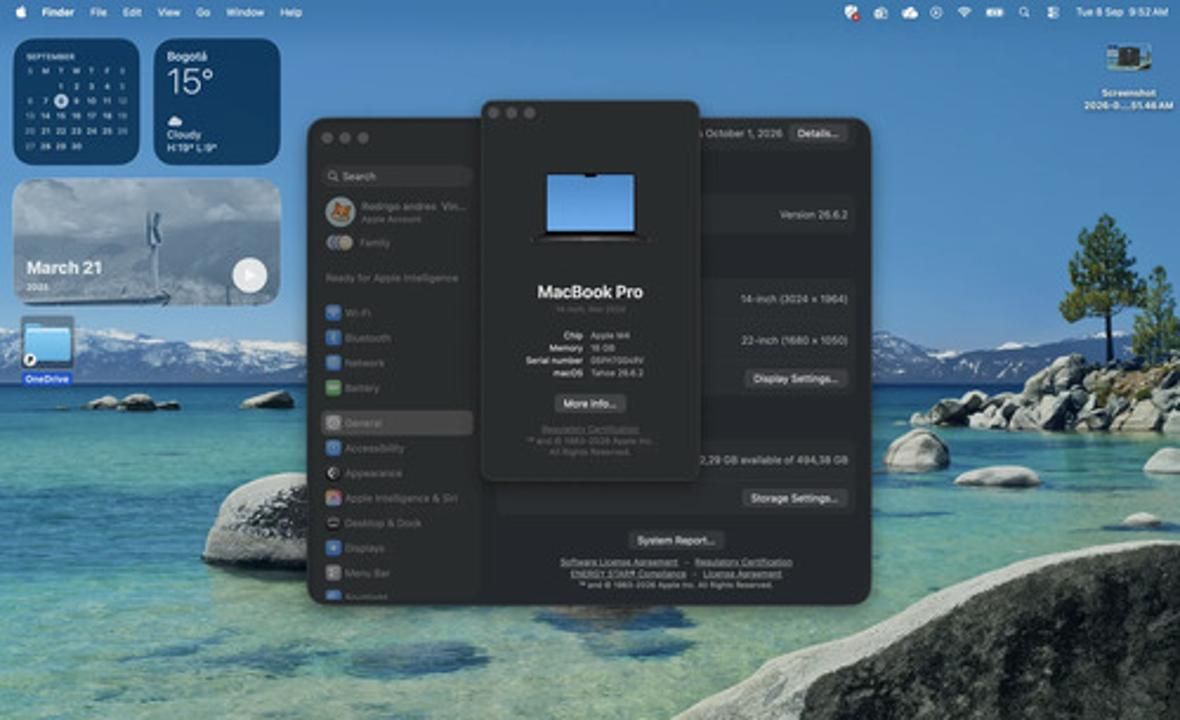Screen dimensions: 1180x720
Task: Select Desktop & Dock in sidebar
Action: pos(397,523)
